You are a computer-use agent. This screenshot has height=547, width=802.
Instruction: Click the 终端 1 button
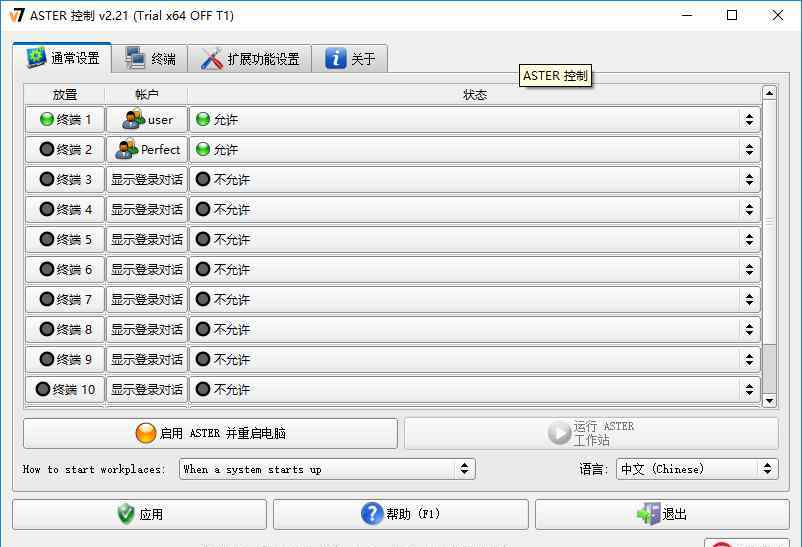click(65, 120)
